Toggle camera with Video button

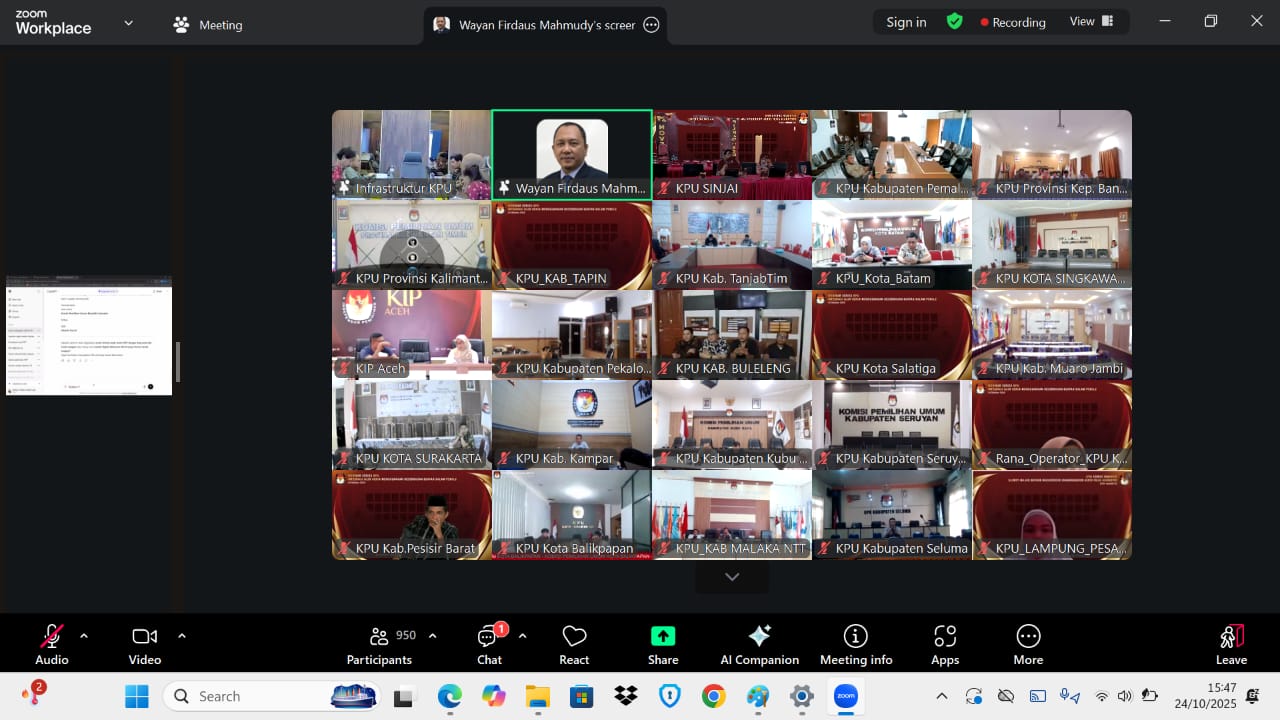(x=145, y=644)
